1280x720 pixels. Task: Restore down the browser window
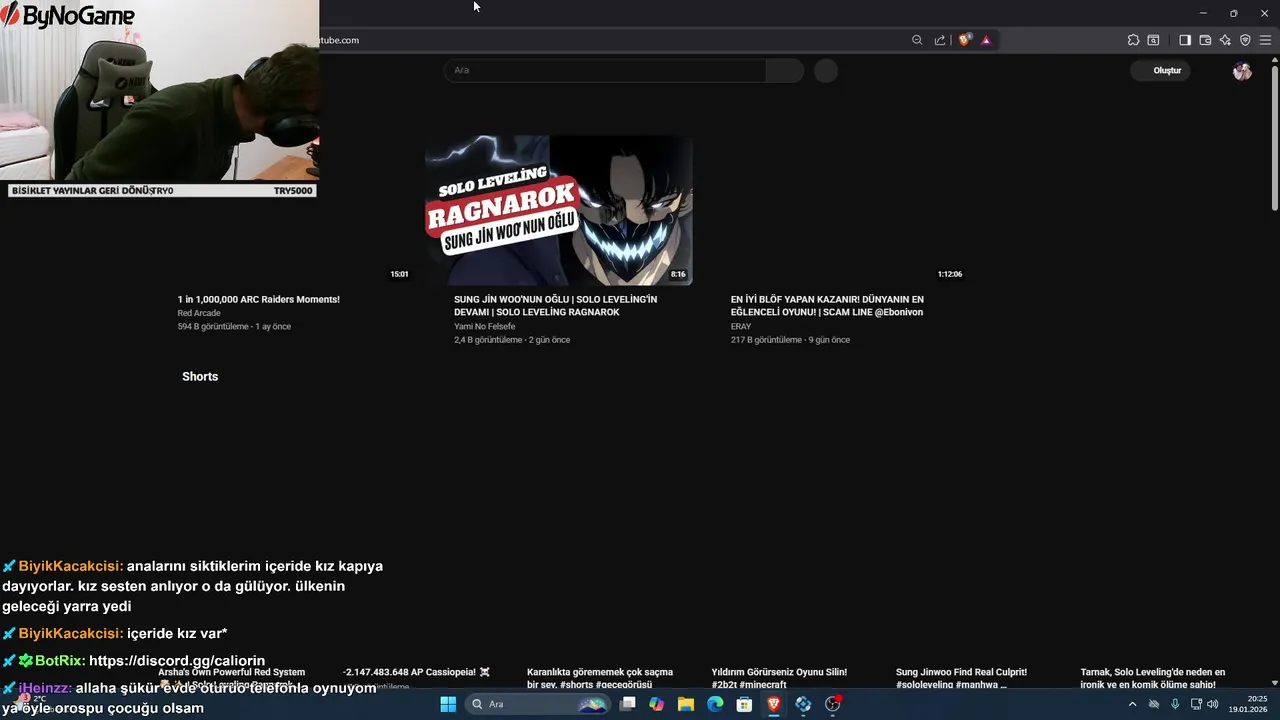[x=1234, y=13]
